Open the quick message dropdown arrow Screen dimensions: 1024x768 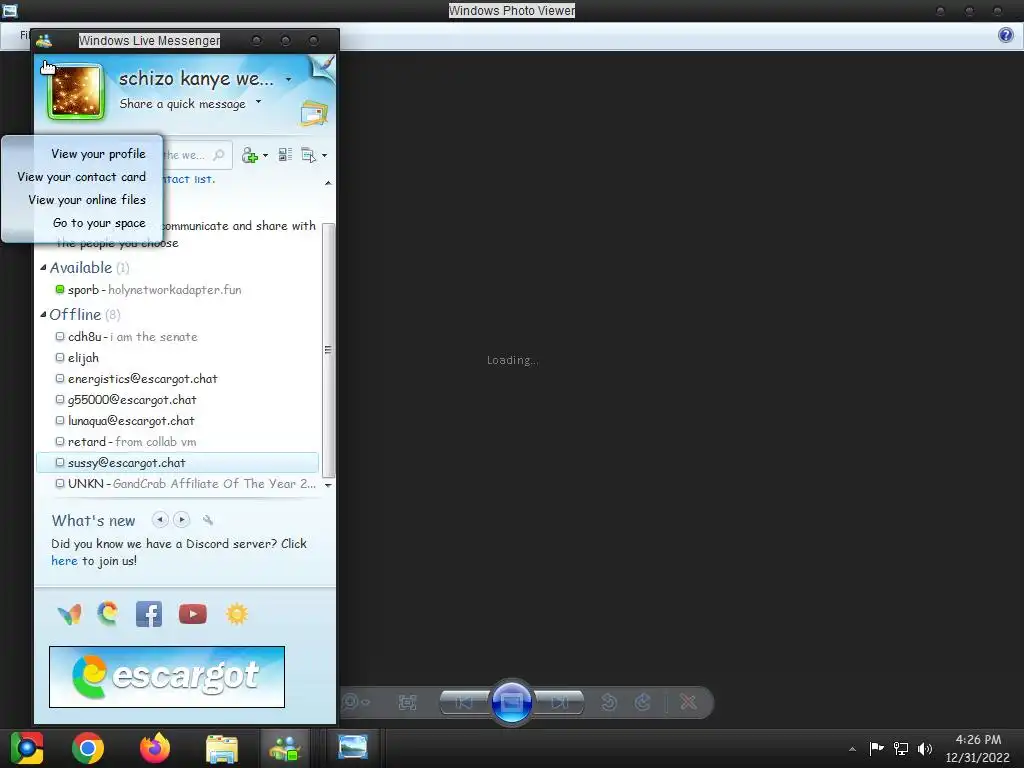click(x=259, y=102)
